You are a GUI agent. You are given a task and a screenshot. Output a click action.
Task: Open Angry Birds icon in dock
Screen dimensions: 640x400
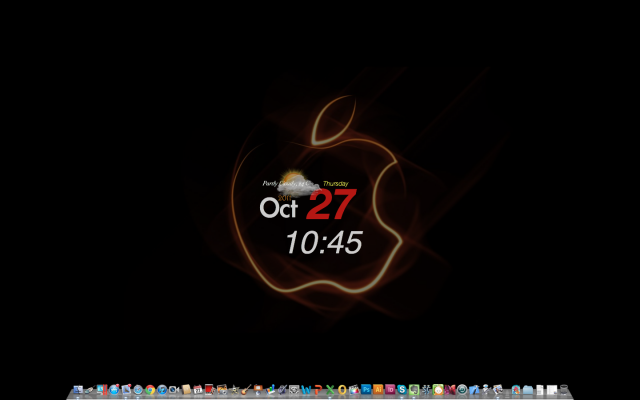tap(516, 390)
